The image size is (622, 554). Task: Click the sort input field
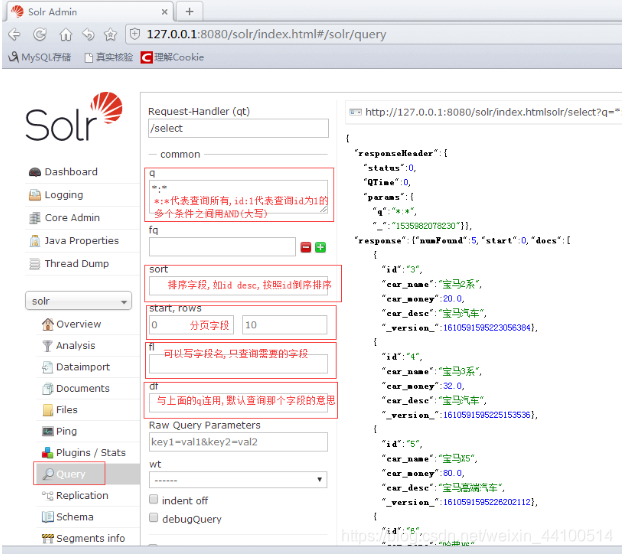coord(238,285)
